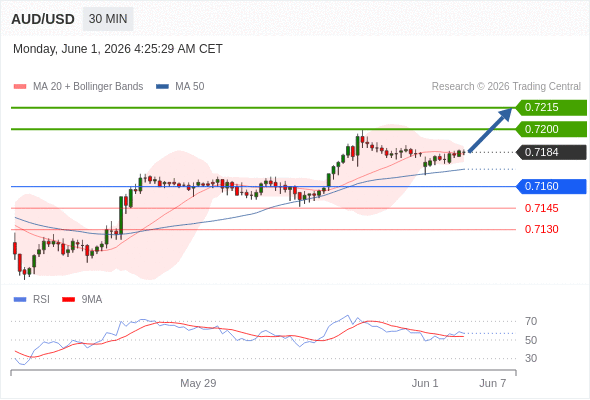Viewport: 590px width, 400px height.
Task: Click the red MA 20 Bollinger legend swatch
Action: [20, 87]
